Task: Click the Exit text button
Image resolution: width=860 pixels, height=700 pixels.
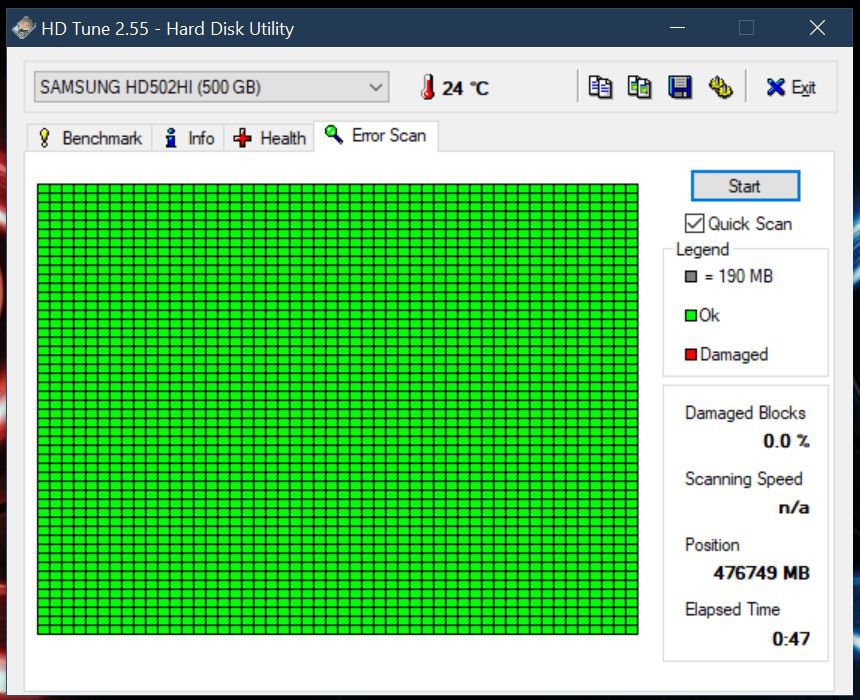Action: click(804, 87)
